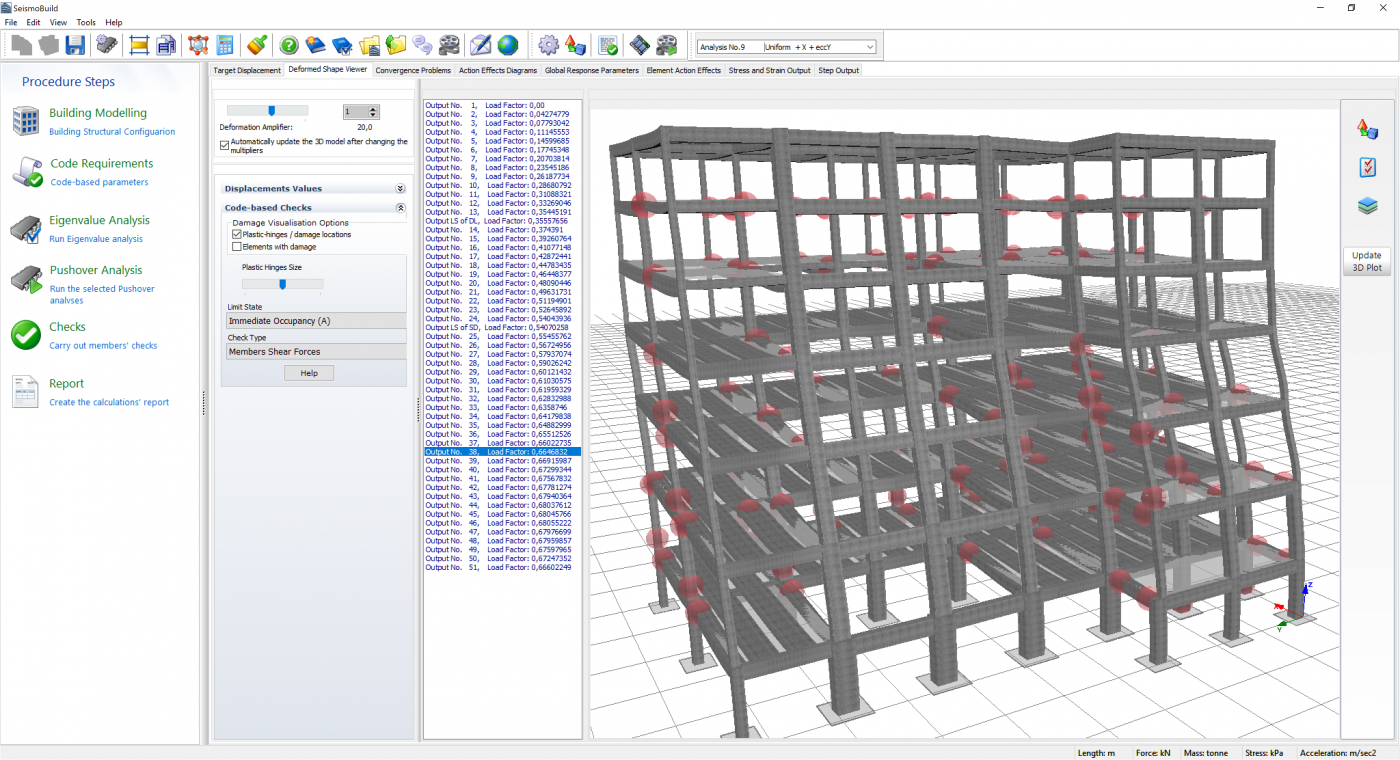Image resolution: width=1400 pixels, height=760 pixels.
Task: Click the 3D model magnifier icon
Action: point(198,45)
